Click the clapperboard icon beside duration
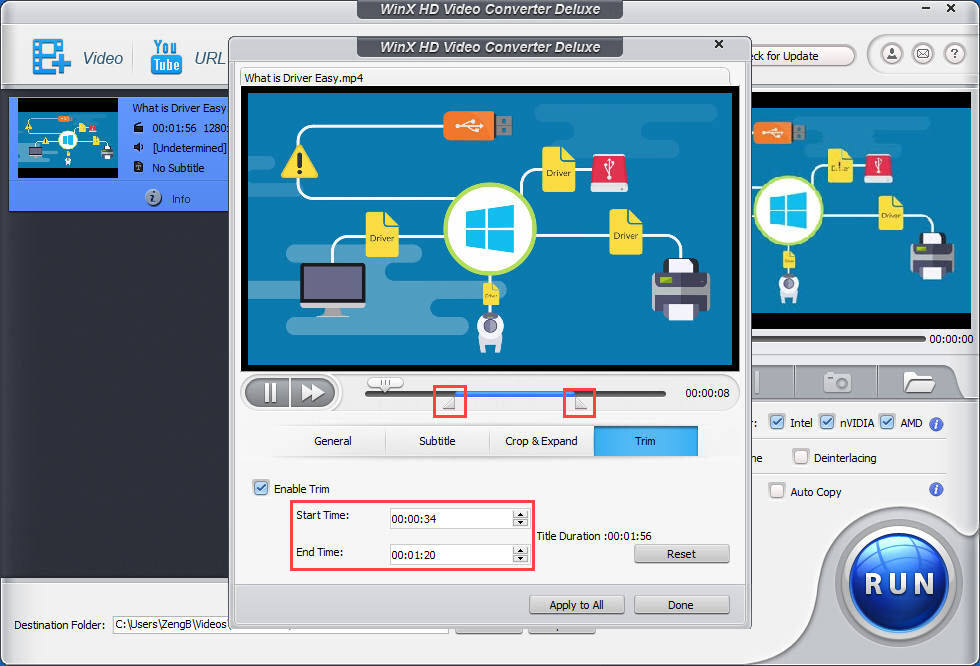980x666 pixels. (x=139, y=127)
